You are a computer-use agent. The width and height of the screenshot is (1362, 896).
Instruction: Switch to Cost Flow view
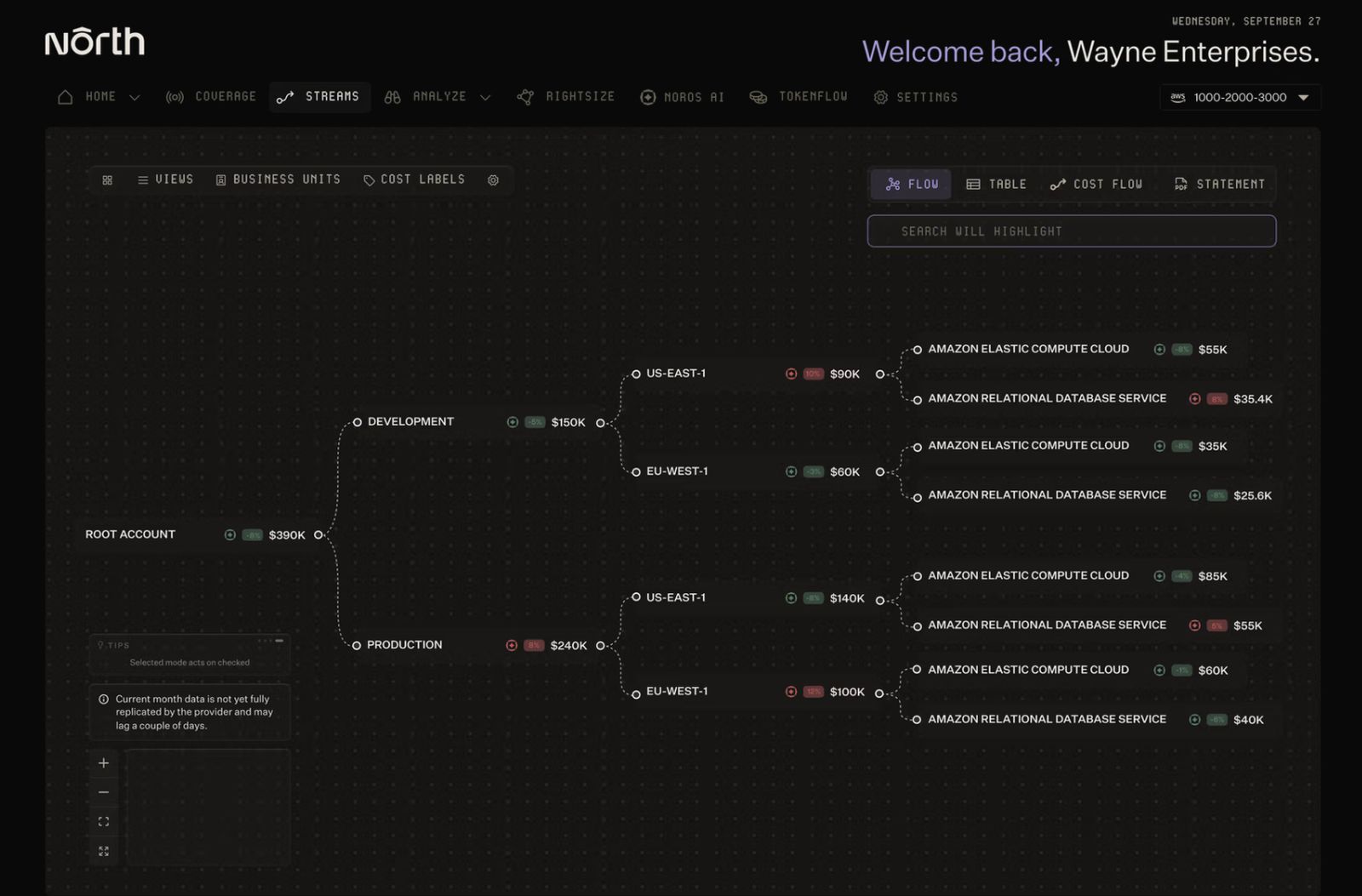(x=1096, y=184)
